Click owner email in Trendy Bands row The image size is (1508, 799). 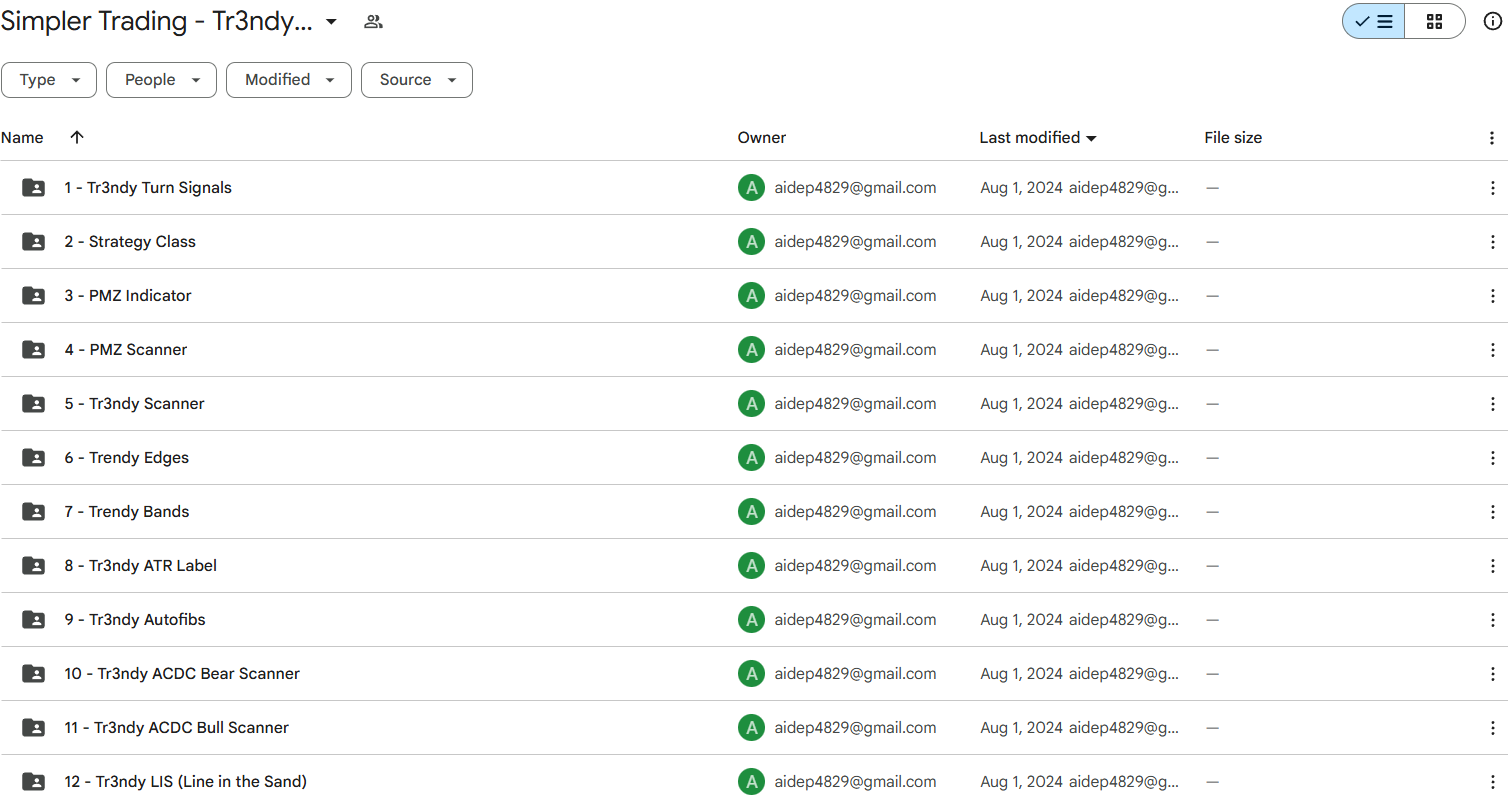(855, 512)
